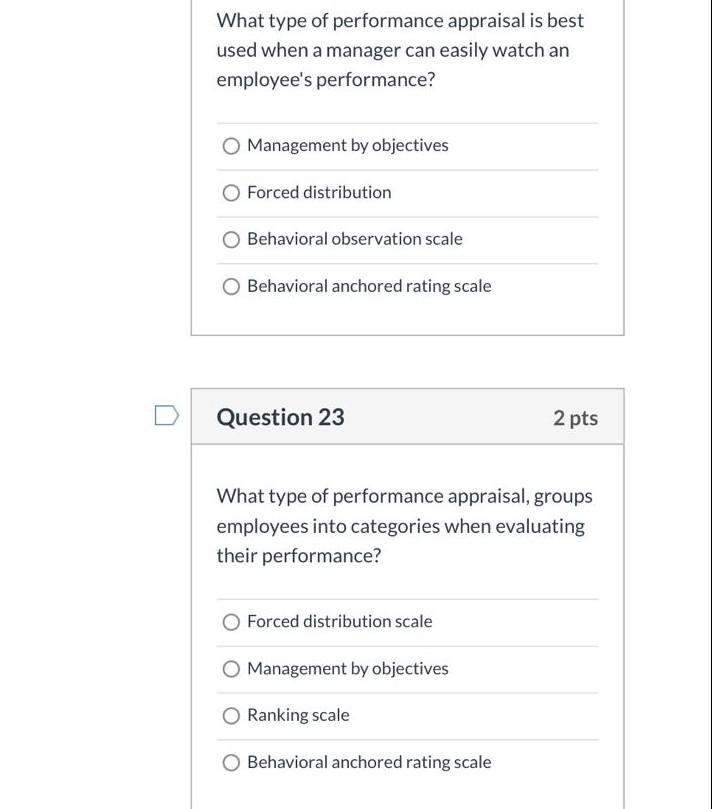Click the Question 23 prompt text about grouping employees

point(404,525)
